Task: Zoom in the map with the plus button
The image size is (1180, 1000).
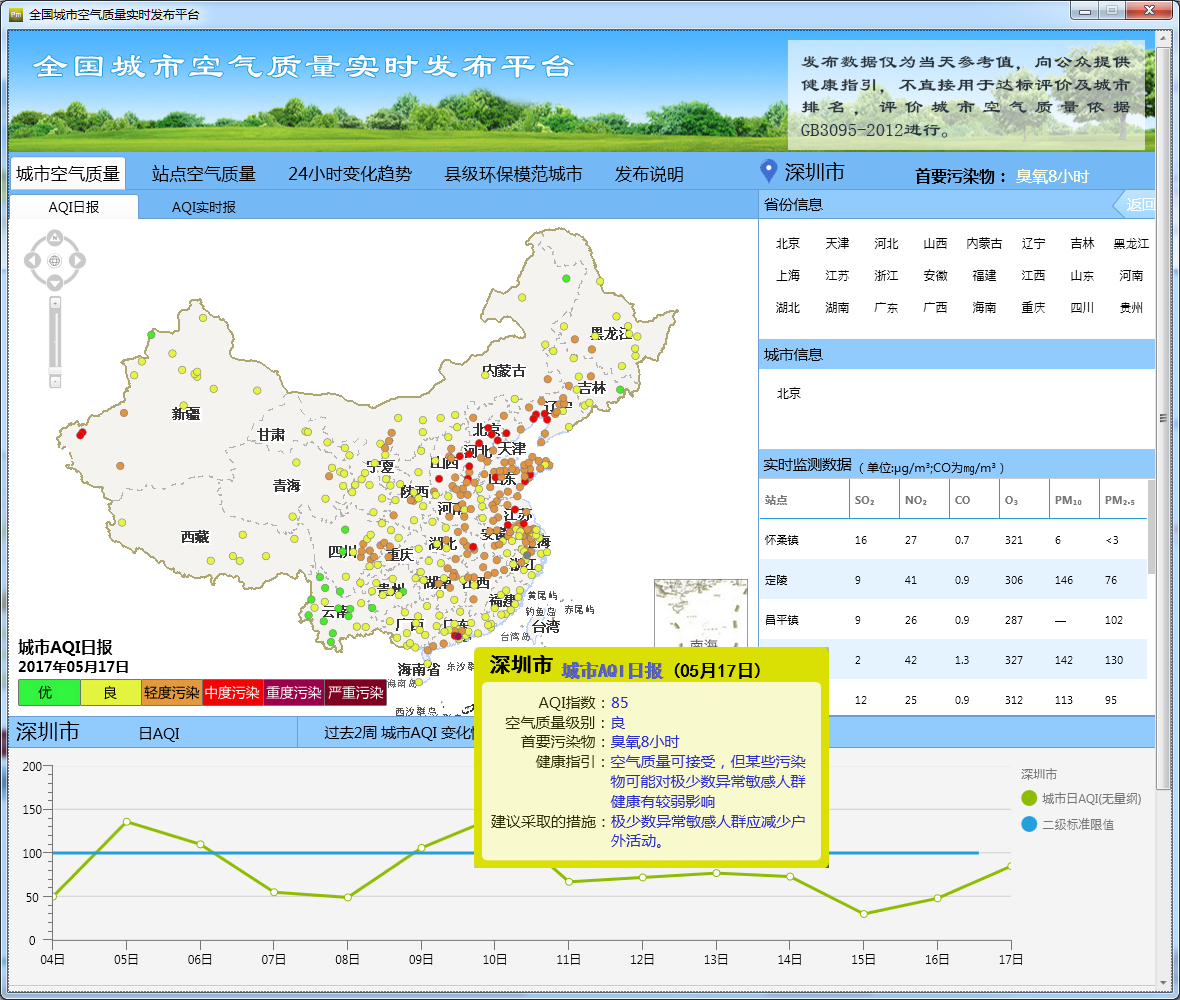Action: tap(55, 302)
